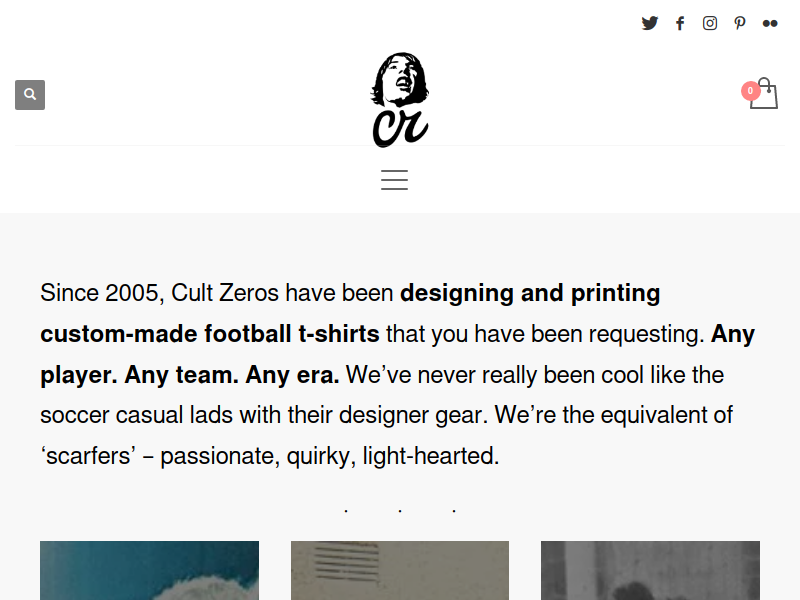Click the Pinterest icon in header
This screenshot has height=600, width=800.
[740, 23]
